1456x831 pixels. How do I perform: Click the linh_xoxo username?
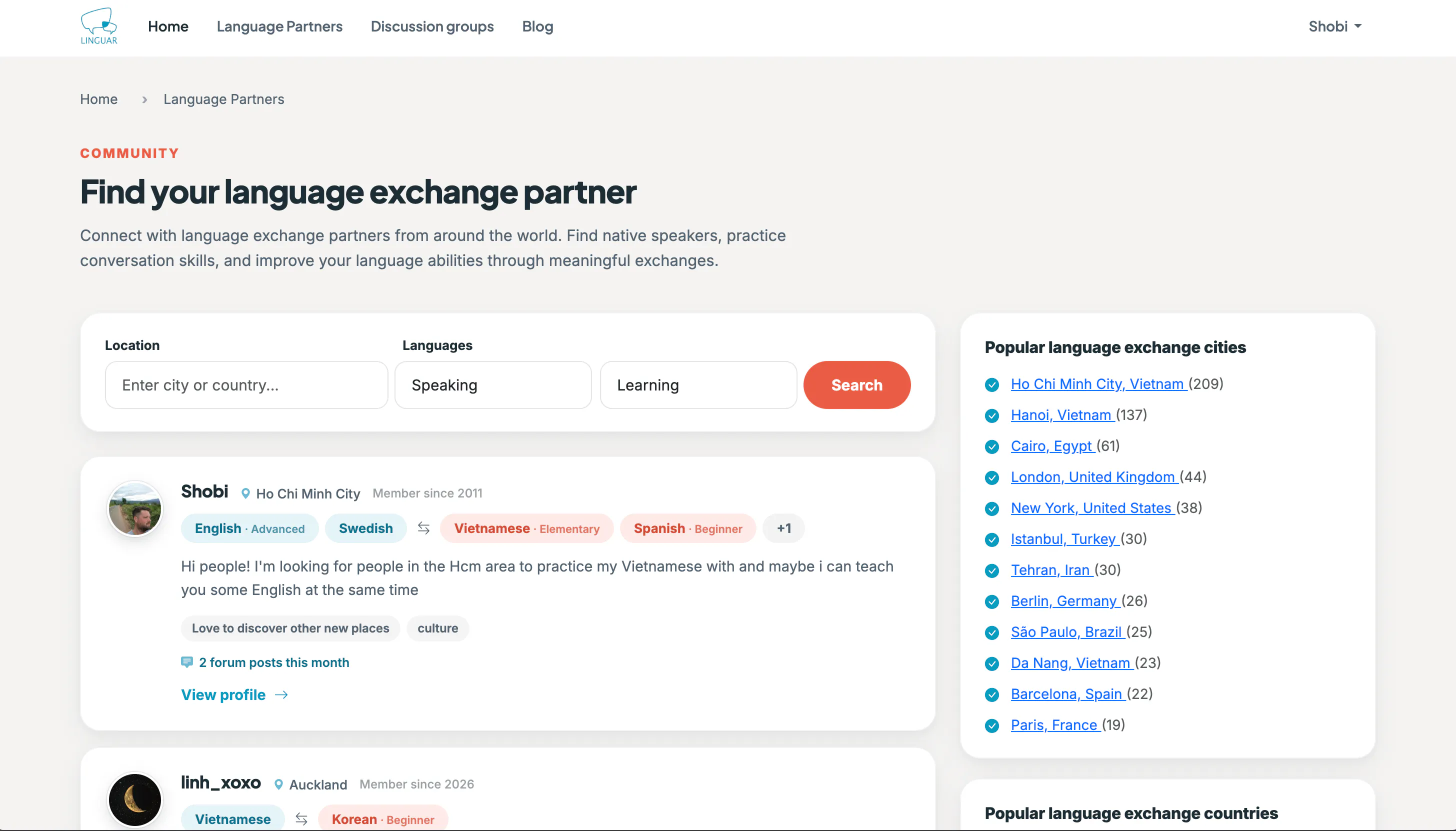click(221, 782)
